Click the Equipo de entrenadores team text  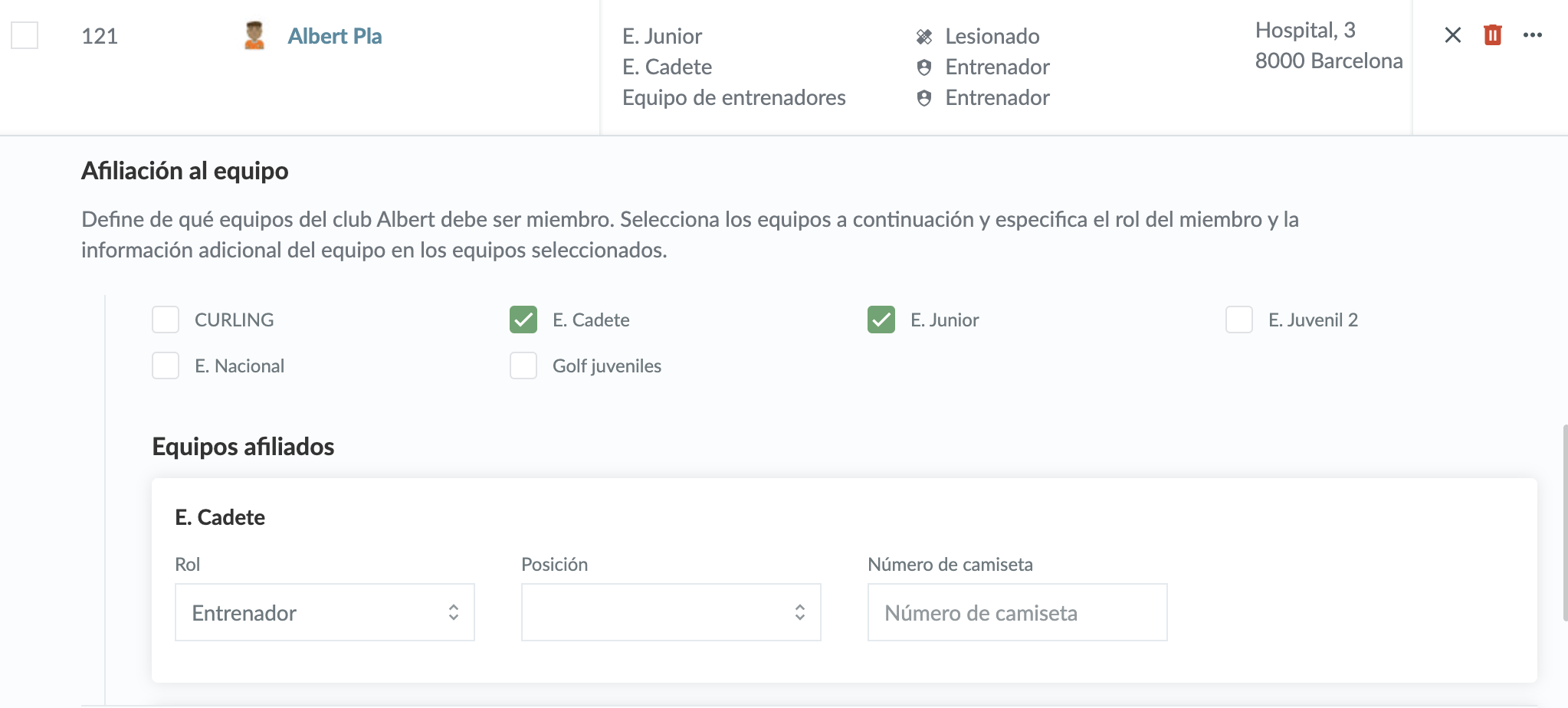[x=733, y=98]
